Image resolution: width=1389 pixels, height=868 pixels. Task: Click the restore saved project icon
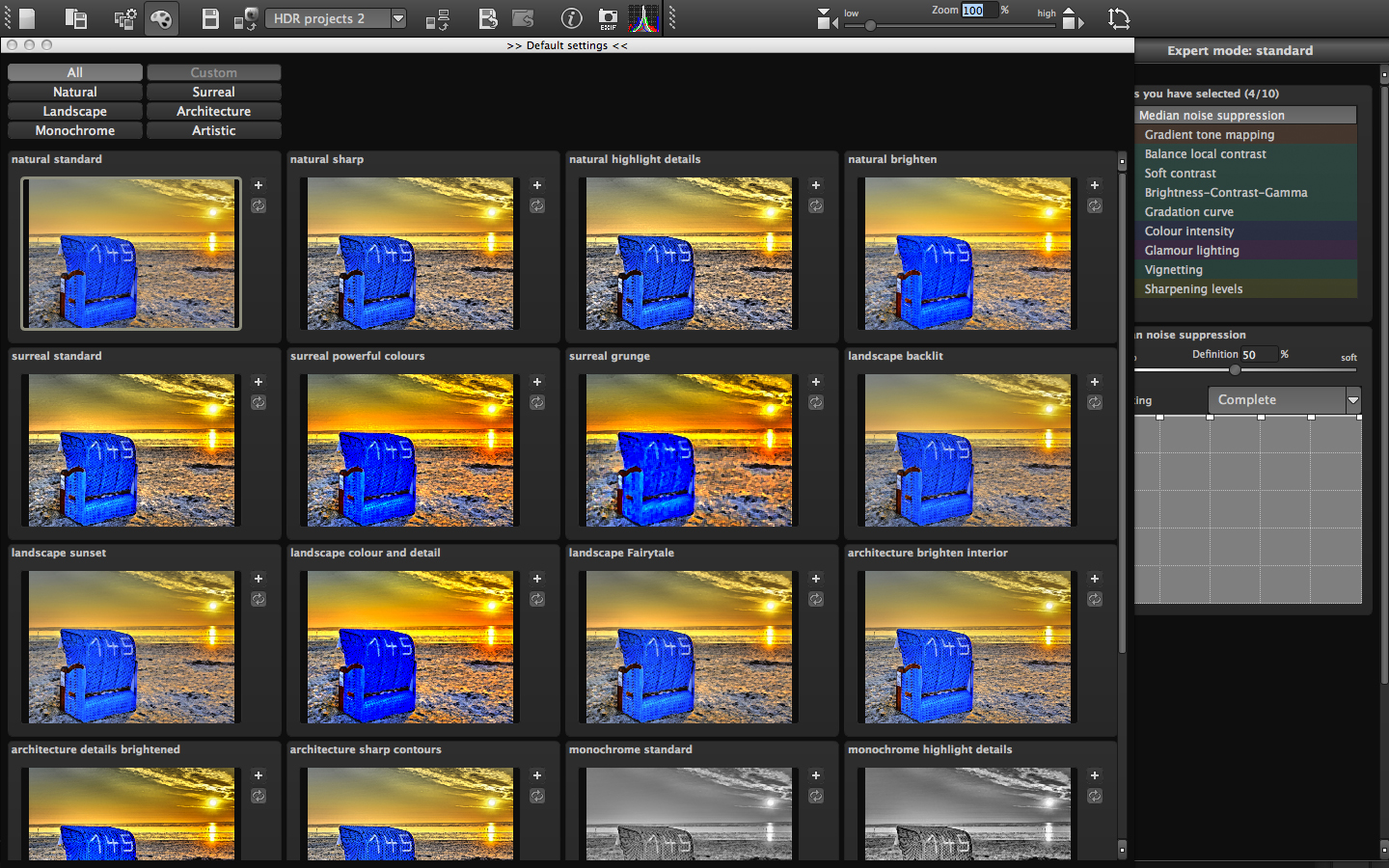click(488, 18)
